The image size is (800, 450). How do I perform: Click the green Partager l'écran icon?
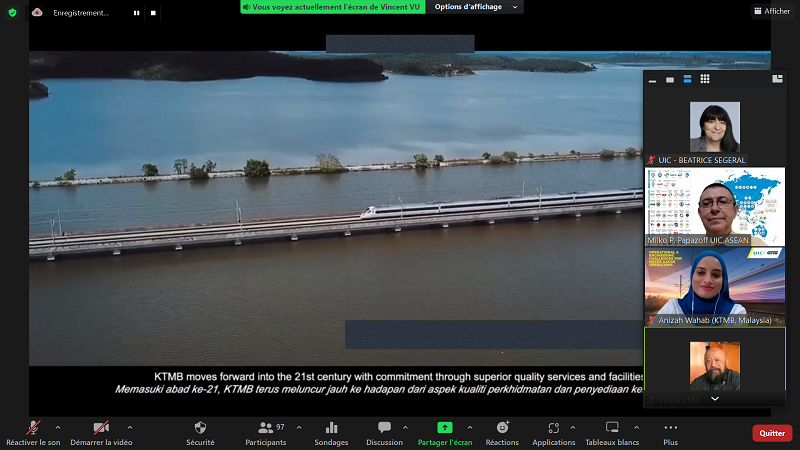pos(445,428)
